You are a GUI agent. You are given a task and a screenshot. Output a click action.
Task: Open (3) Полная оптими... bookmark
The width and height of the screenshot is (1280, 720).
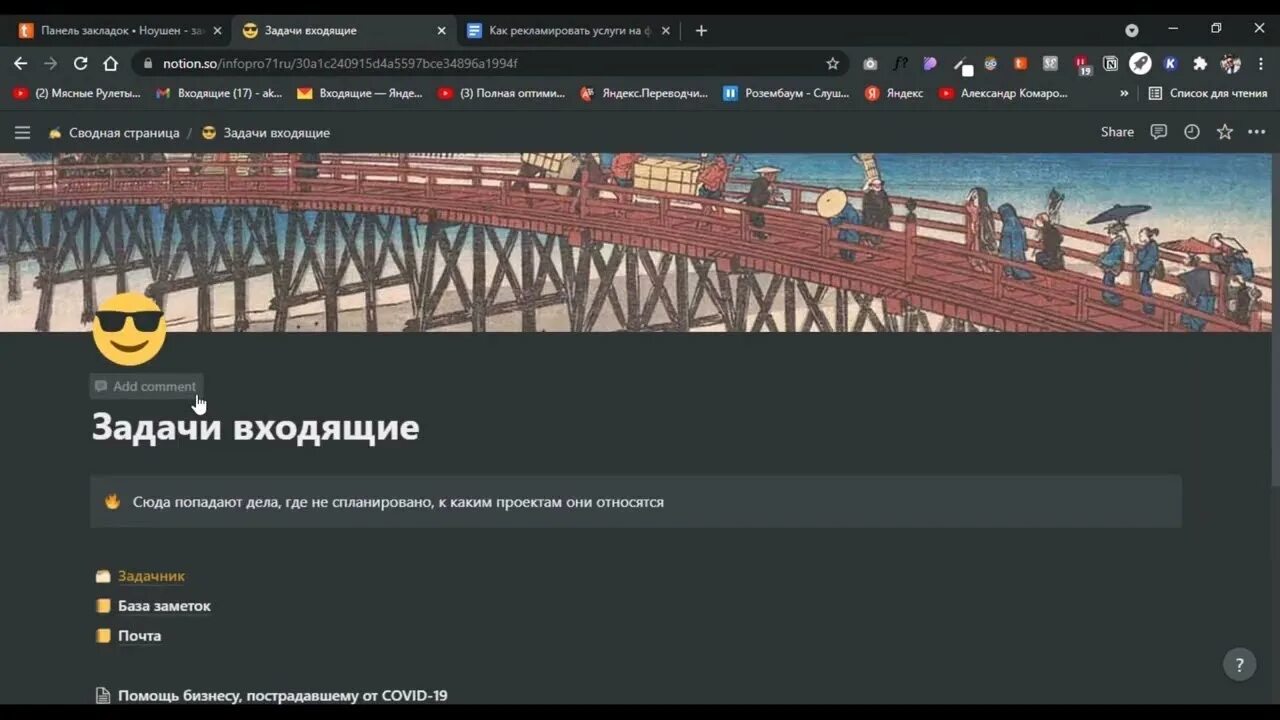pyautogui.click(x=501, y=93)
